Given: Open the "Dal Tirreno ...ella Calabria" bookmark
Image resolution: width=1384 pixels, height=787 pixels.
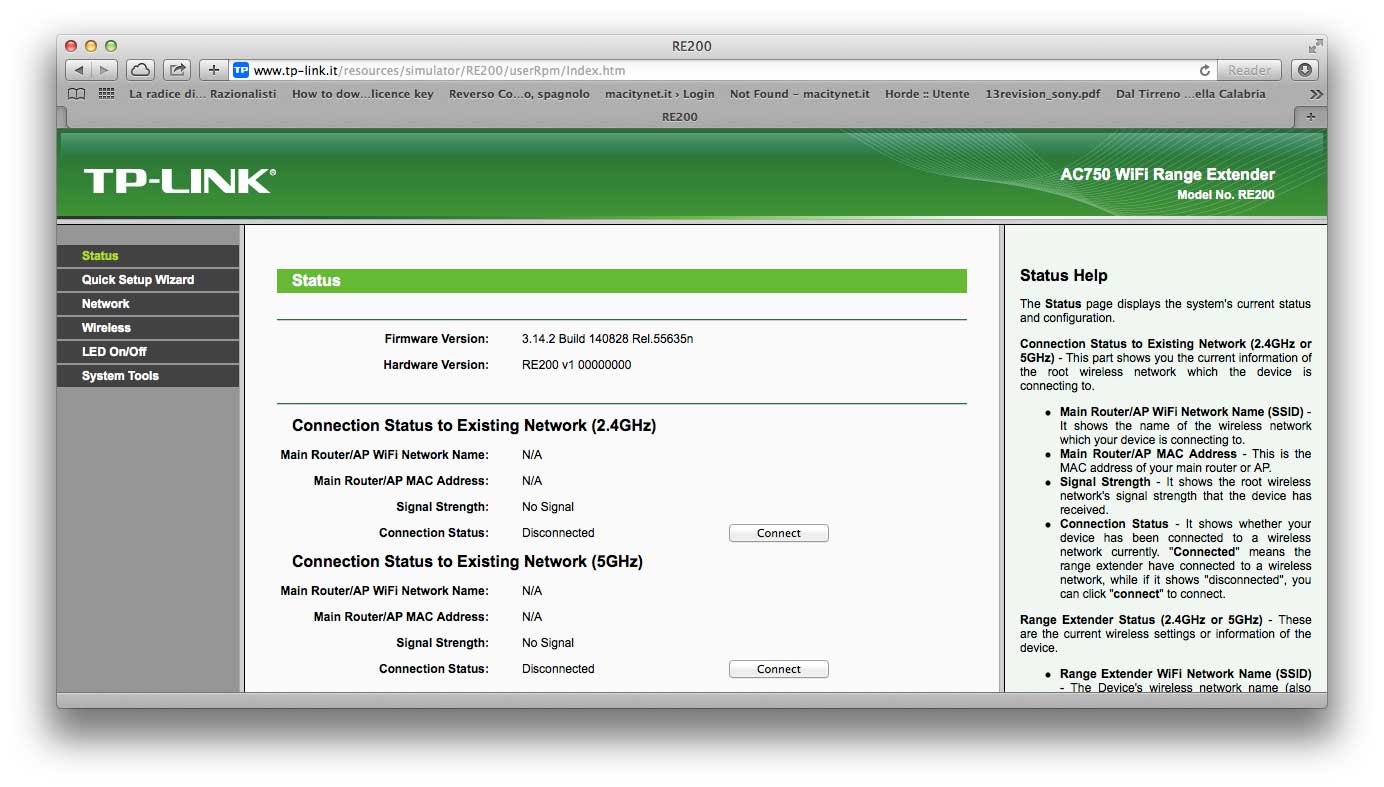Looking at the screenshot, I should click(1190, 94).
